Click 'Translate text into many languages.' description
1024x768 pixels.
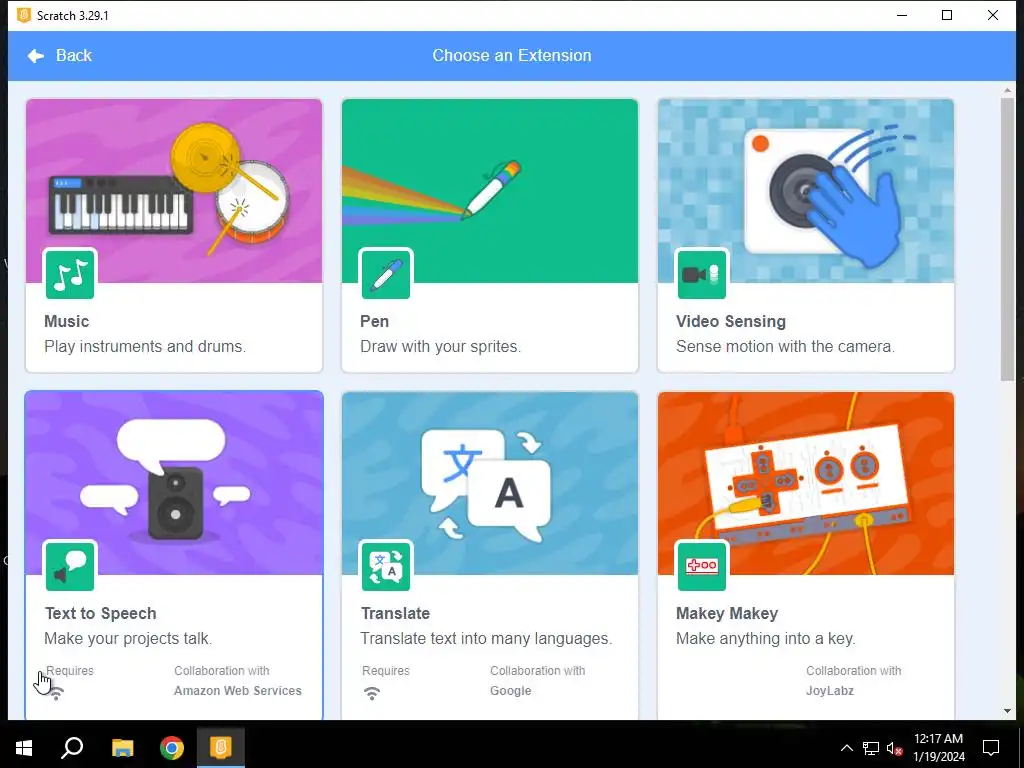click(x=486, y=638)
